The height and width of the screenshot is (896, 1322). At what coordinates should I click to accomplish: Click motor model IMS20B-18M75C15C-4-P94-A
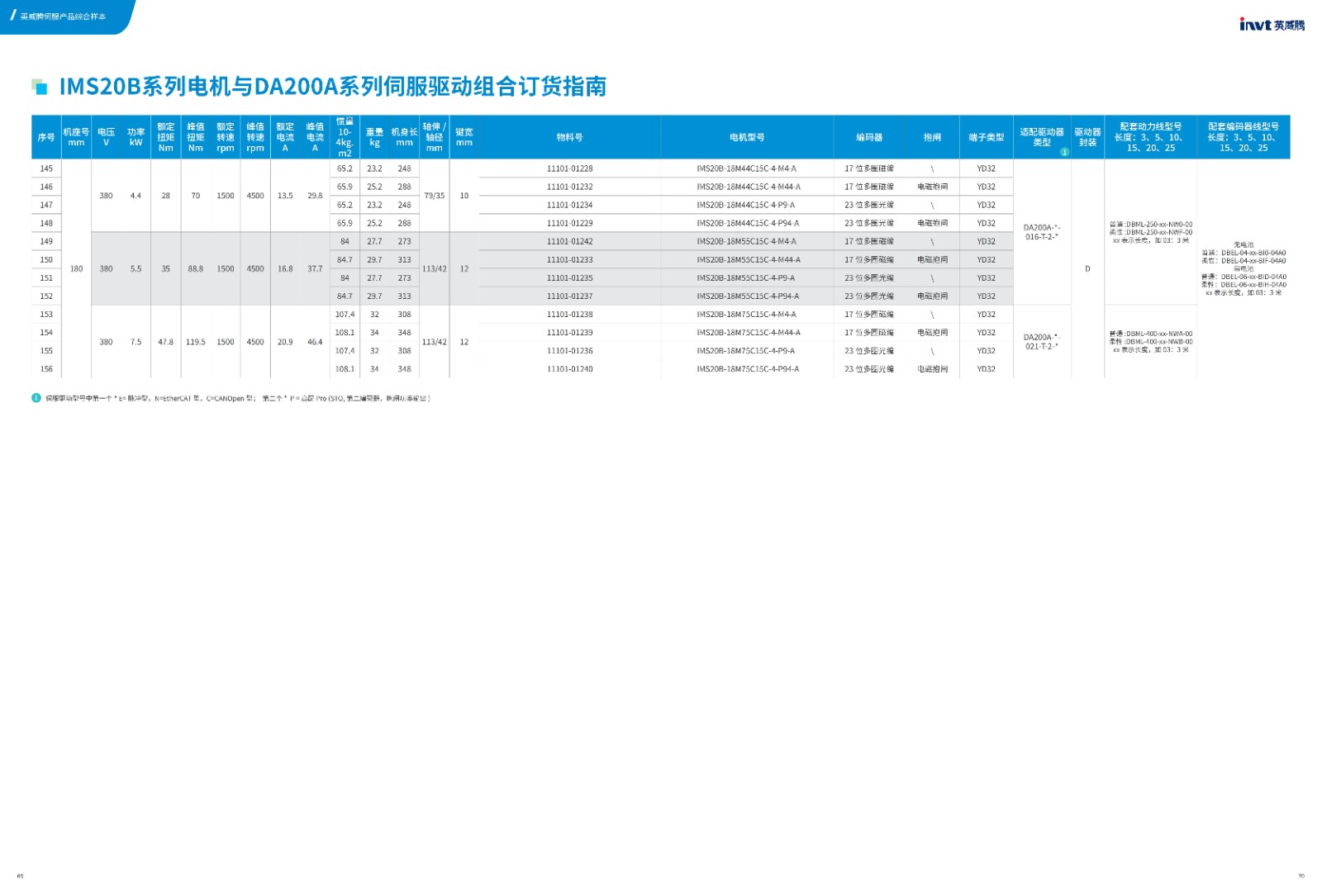click(x=747, y=369)
